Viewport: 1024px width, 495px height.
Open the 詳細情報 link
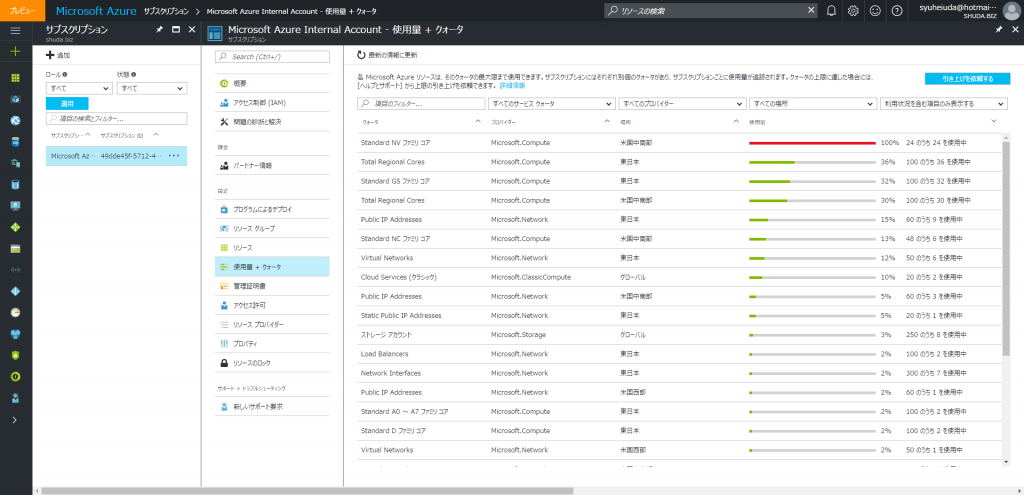(x=511, y=86)
